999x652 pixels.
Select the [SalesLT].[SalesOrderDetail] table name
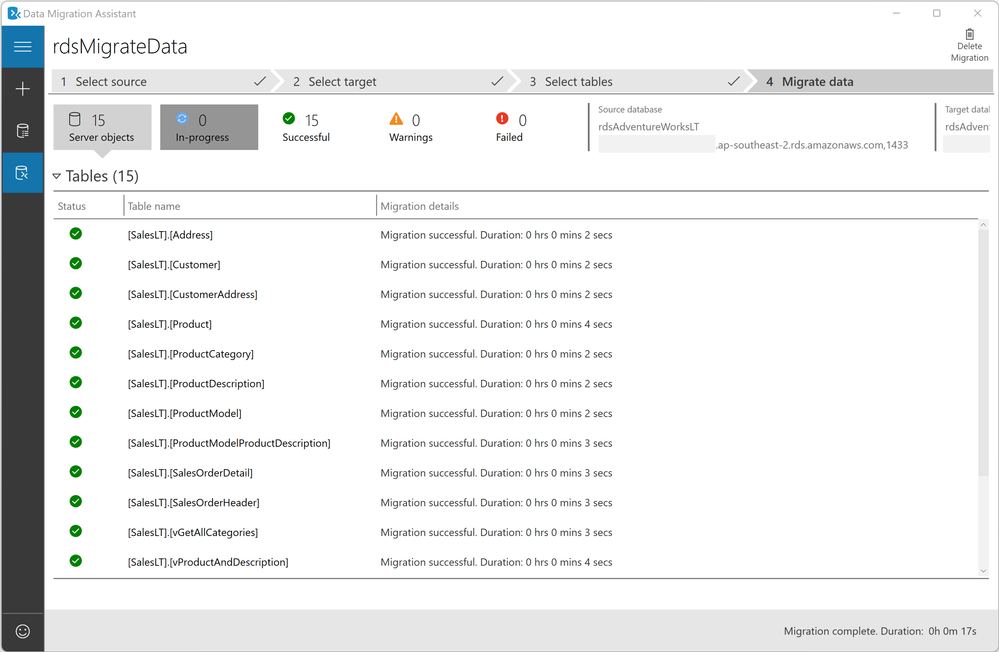click(190, 473)
